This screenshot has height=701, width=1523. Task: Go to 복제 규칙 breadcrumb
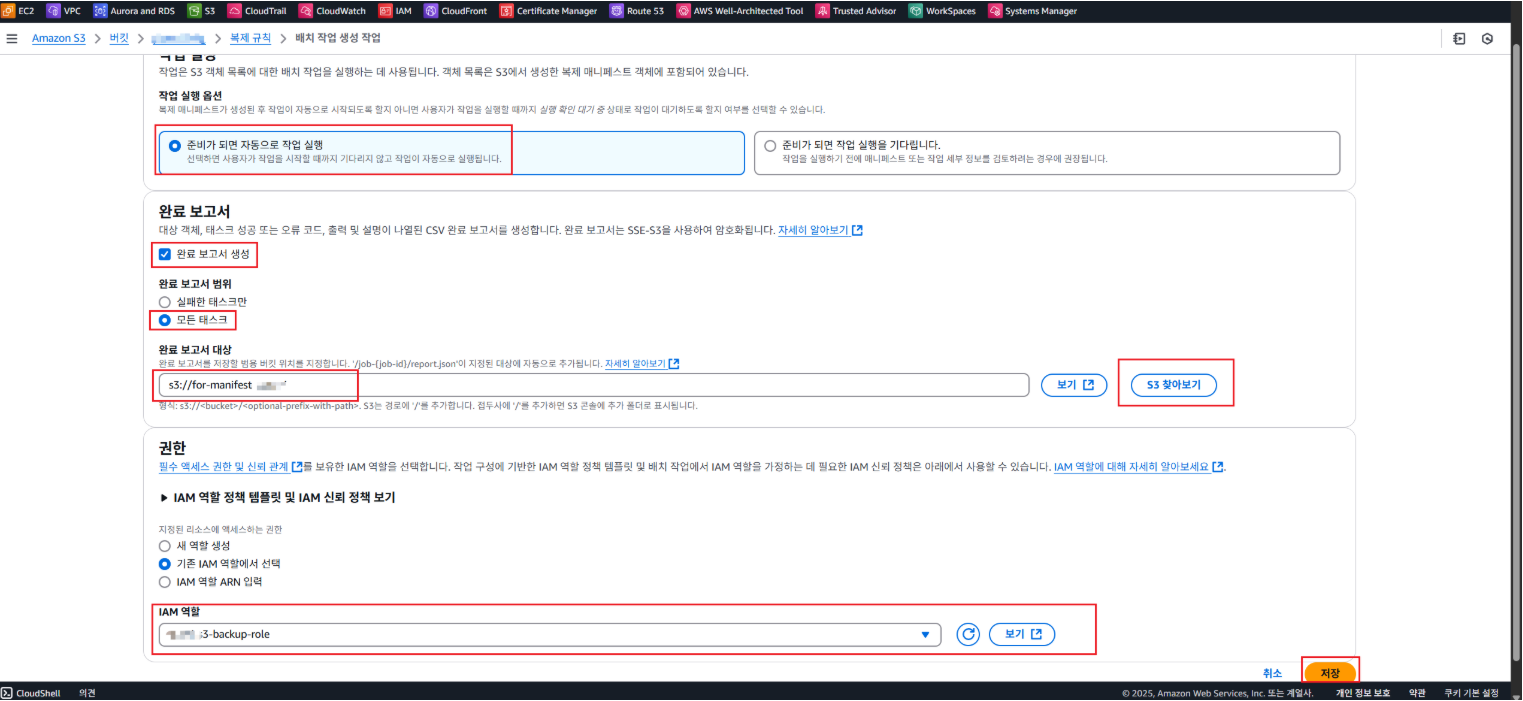[250, 38]
